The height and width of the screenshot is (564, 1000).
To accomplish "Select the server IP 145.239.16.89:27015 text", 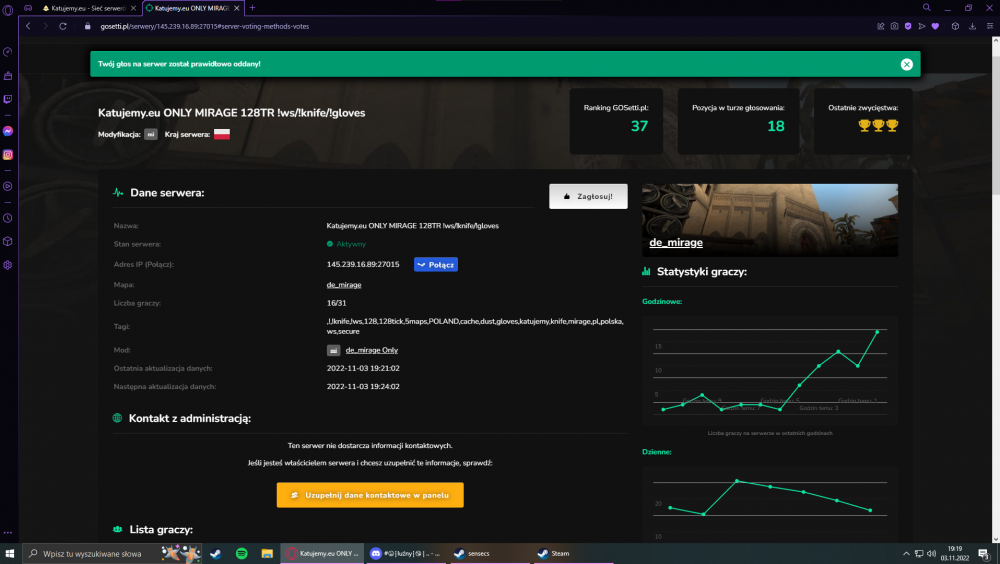I will coord(363,264).
